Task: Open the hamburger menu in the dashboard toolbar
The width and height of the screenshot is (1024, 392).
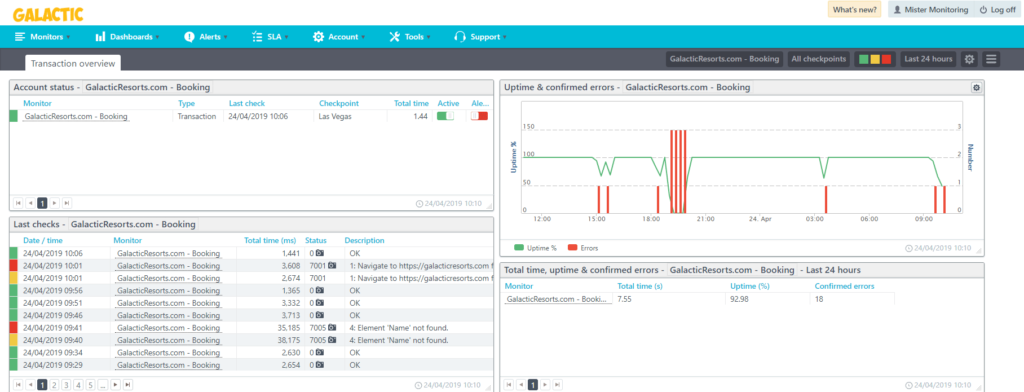Action: click(991, 59)
